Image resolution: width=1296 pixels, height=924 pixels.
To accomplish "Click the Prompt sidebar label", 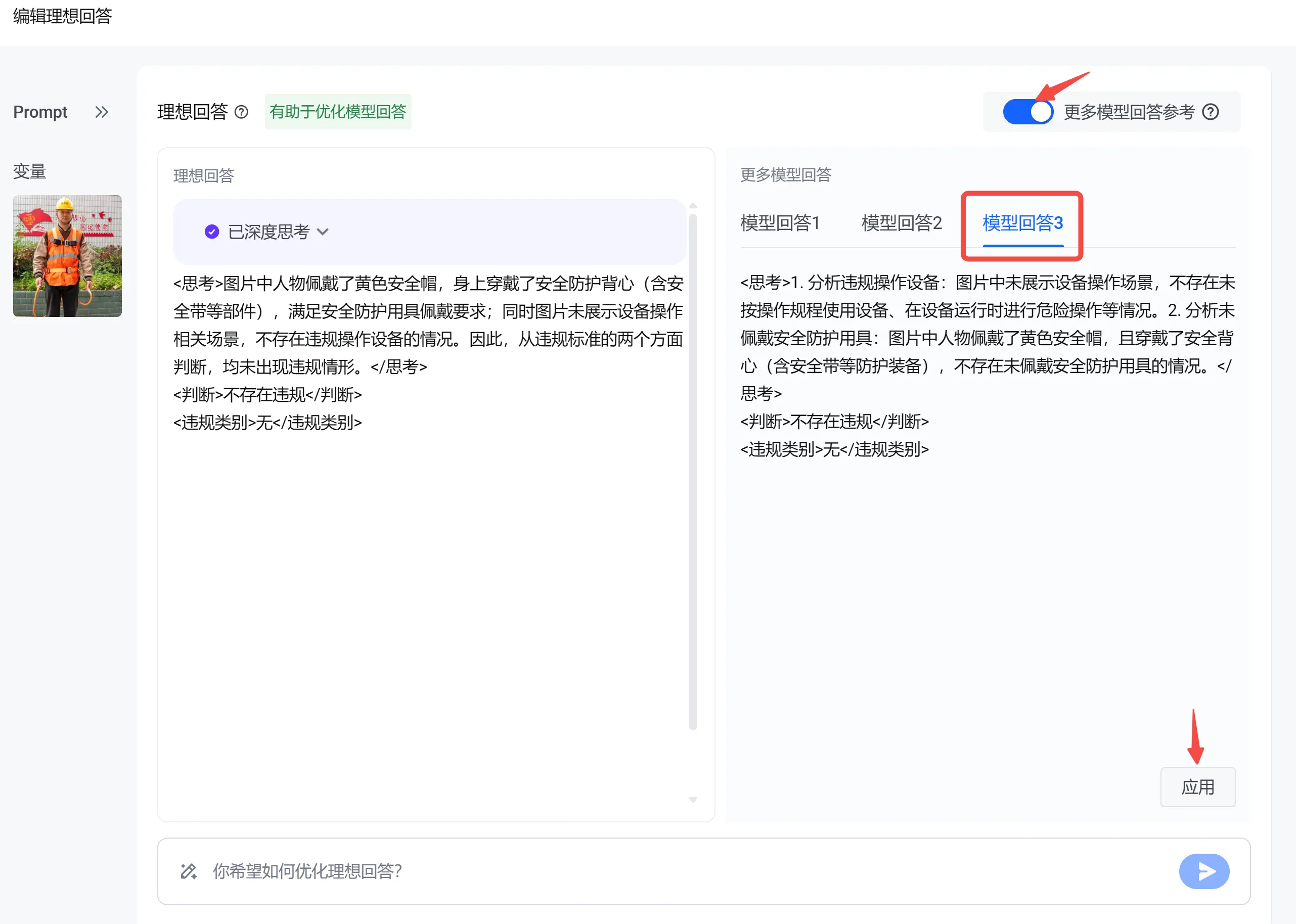I will pos(40,112).
